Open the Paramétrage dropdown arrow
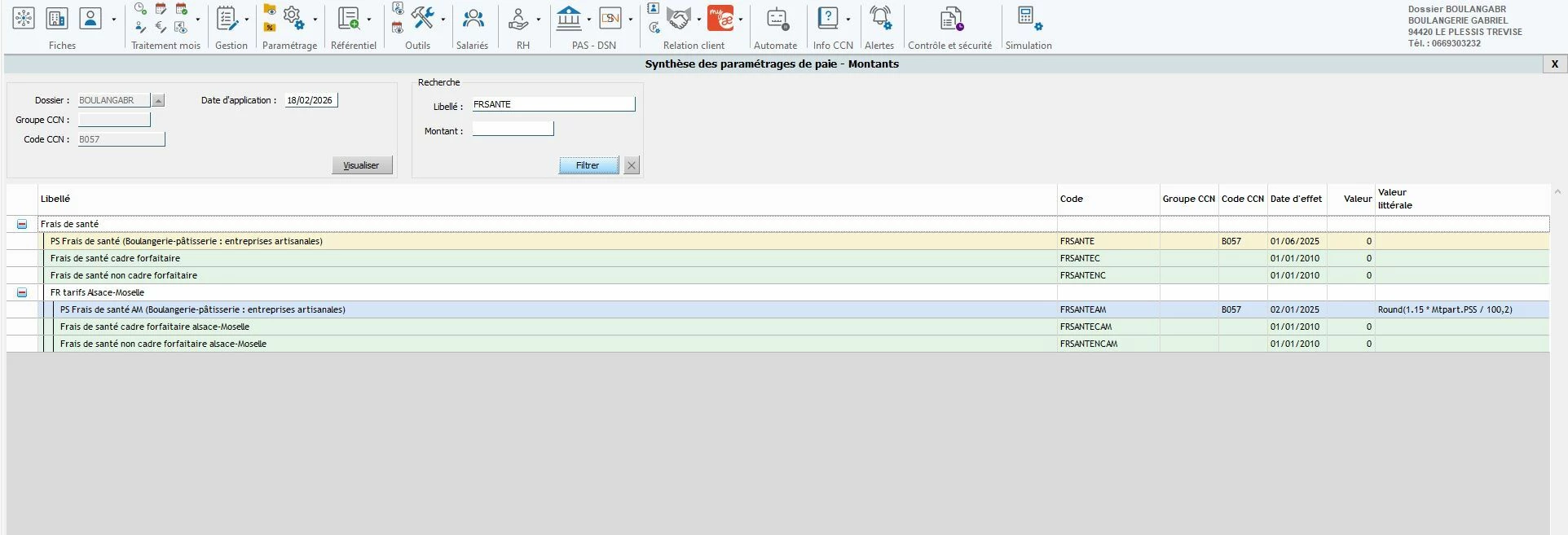This screenshot has width=1568, height=535. click(x=315, y=20)
